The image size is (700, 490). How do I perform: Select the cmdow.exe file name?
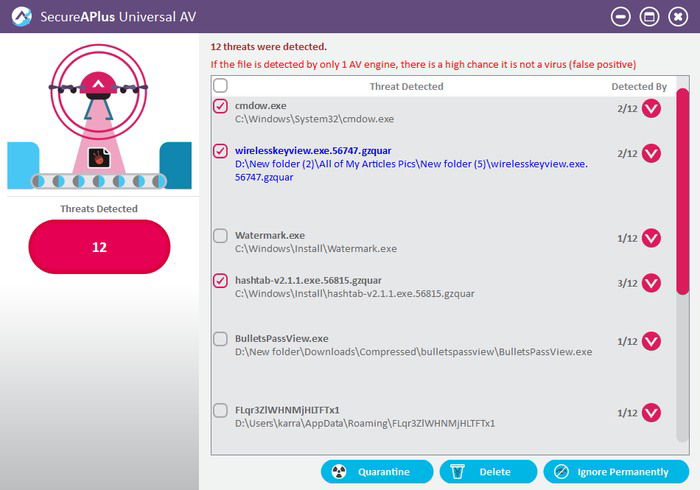coord(261,106)
